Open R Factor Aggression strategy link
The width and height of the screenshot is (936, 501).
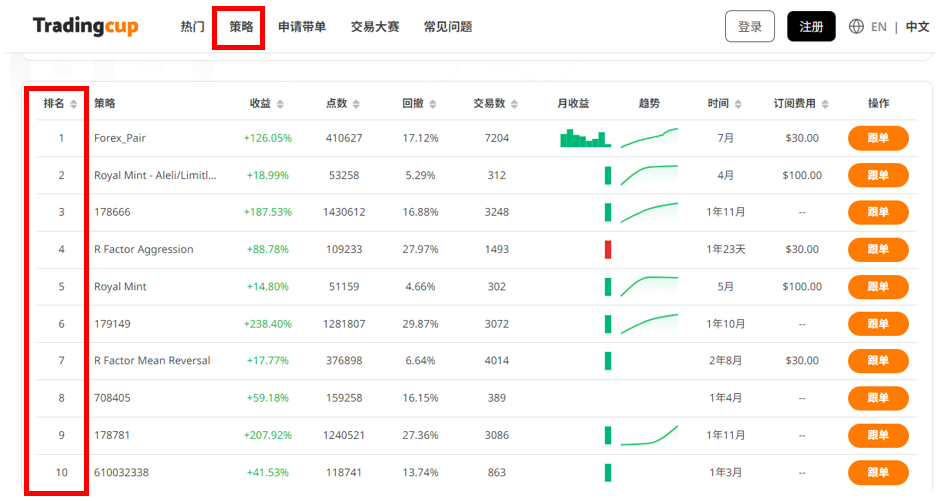tap(143, 249)
